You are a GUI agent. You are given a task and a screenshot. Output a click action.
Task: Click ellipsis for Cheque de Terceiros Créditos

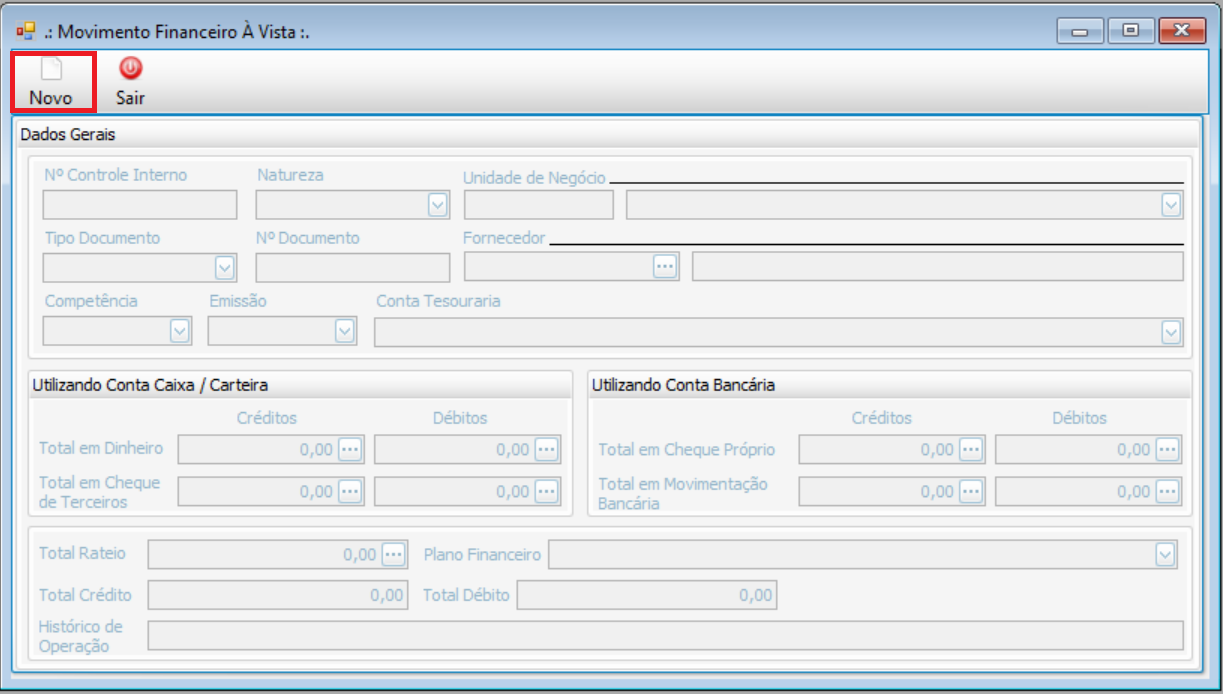[350, 491]
